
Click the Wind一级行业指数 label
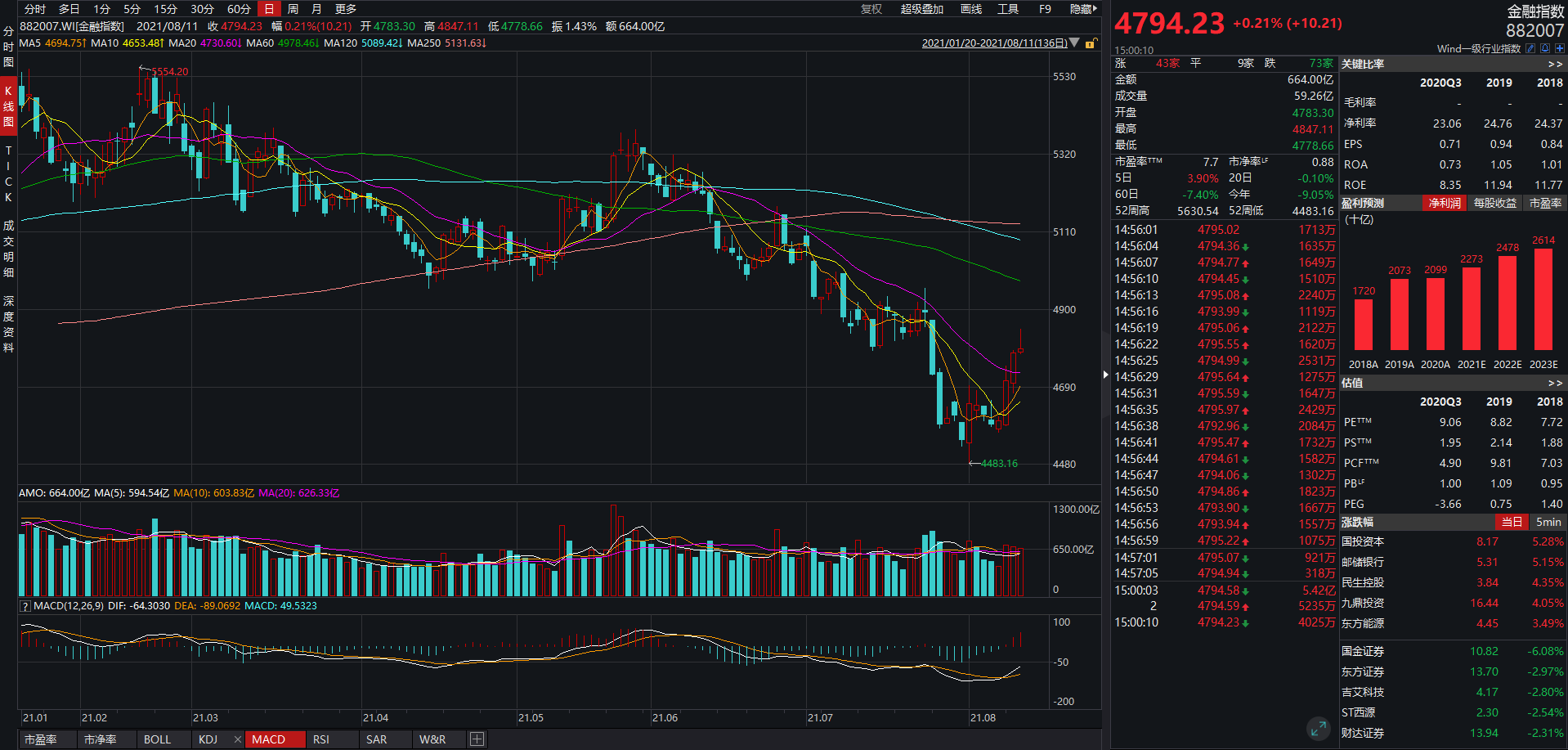pos(1478,49)
